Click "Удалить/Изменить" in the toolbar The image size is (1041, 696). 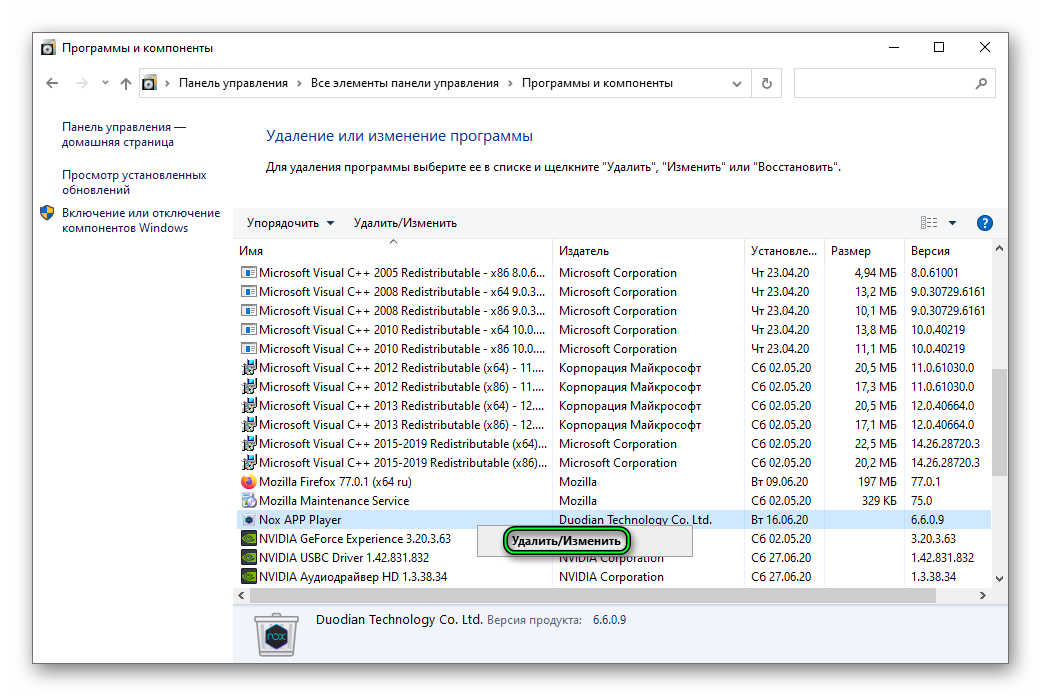coord(405,223)
